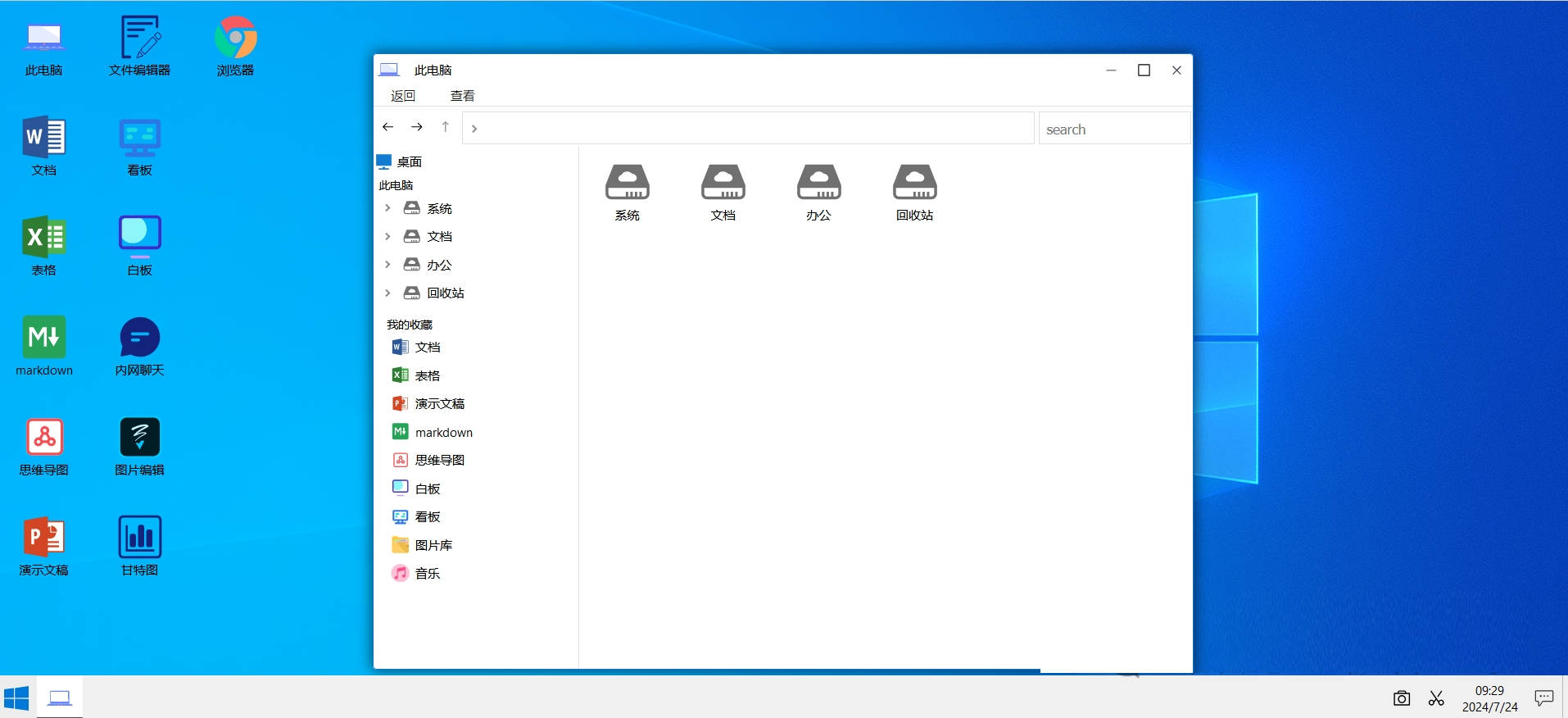
Task: Click the screenshot camera icon in taskbar
Action: (x=1402, y=698)
